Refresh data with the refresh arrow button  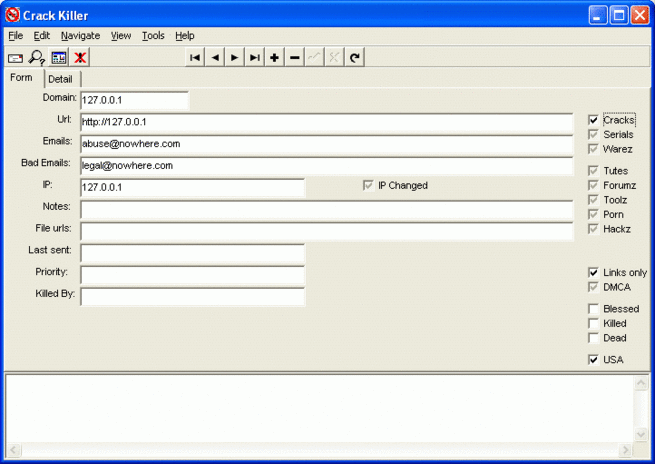click(355, 58)
